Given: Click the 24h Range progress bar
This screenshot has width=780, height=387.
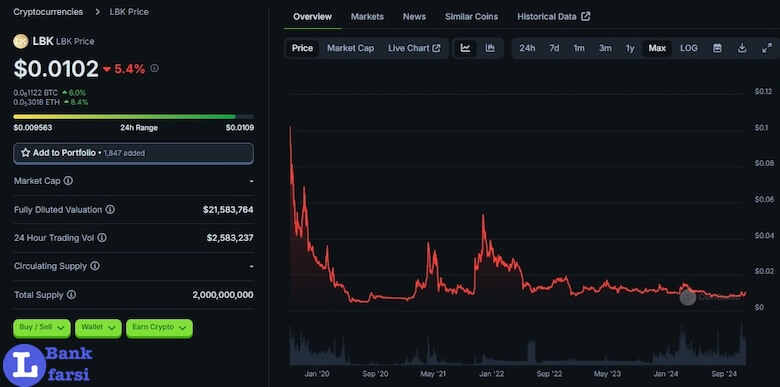Looking at the screenshot, I should pos(133,117).
